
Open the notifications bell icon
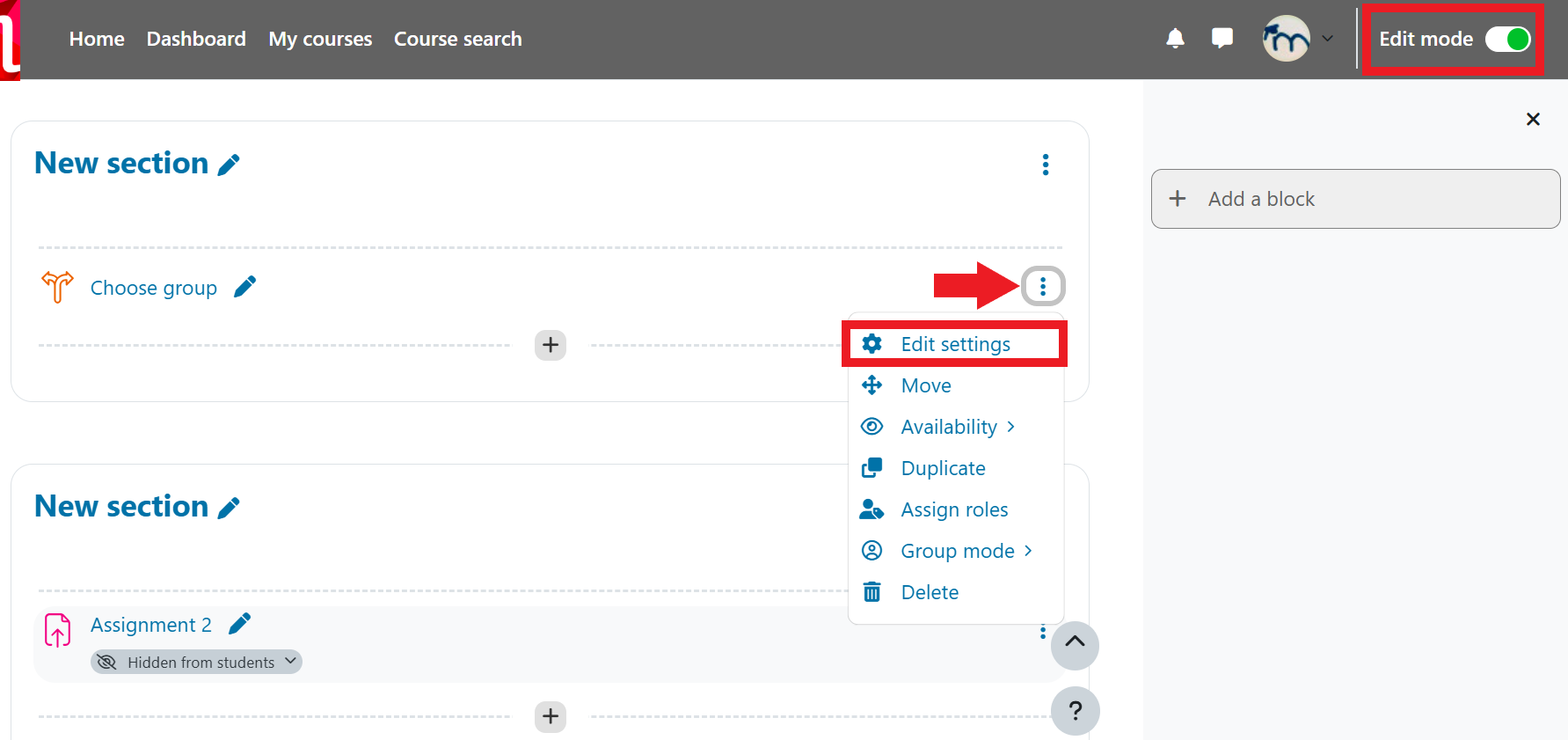pyautogui.click(x=1175, y=39)
